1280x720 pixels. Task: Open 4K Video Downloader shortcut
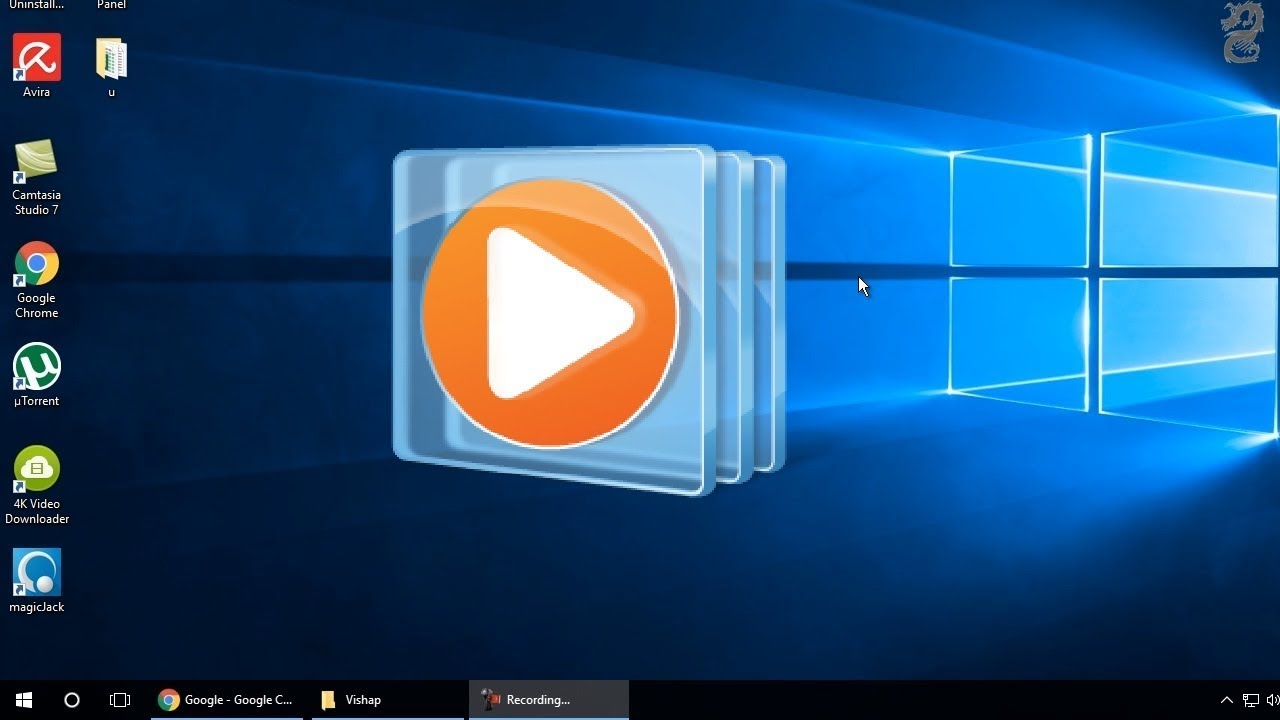coord(37,485)
